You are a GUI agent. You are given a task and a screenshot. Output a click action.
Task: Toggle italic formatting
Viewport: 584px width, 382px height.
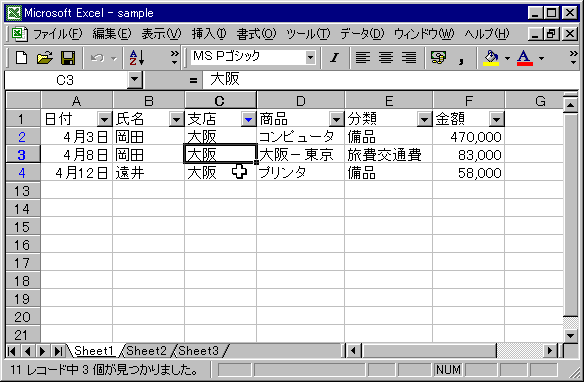[x=334, y=58]
